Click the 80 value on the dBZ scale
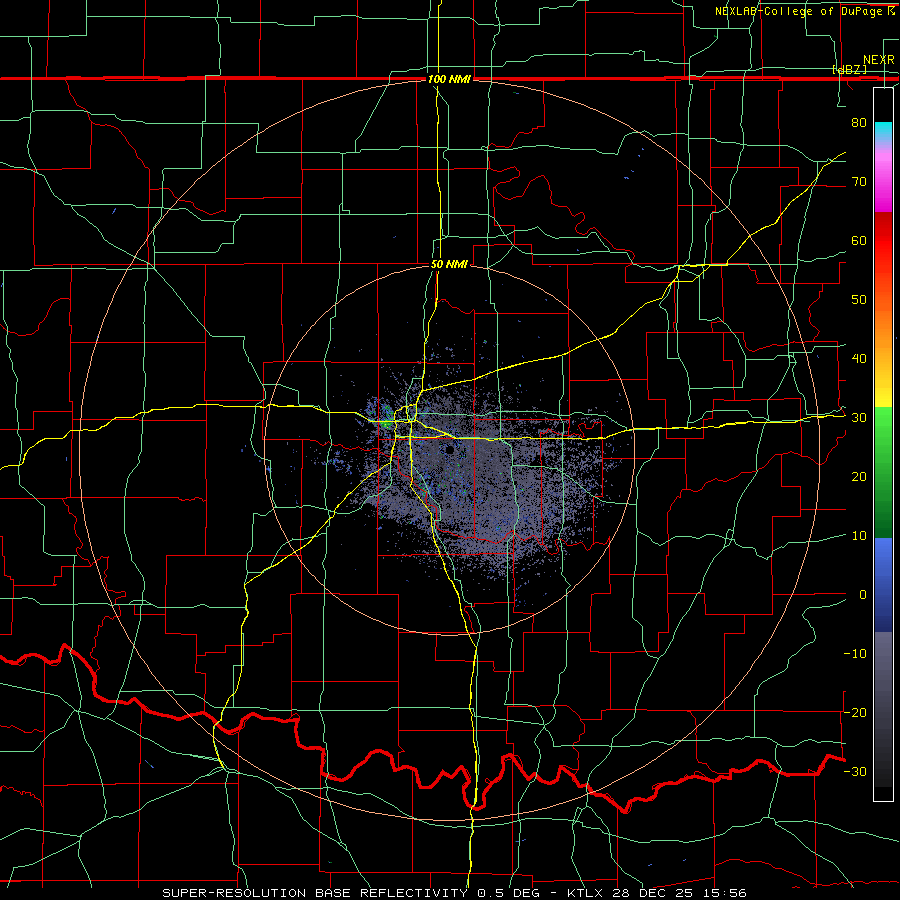Screen dimensions: 900x900 pyautogui.click(x=859, y=122)
